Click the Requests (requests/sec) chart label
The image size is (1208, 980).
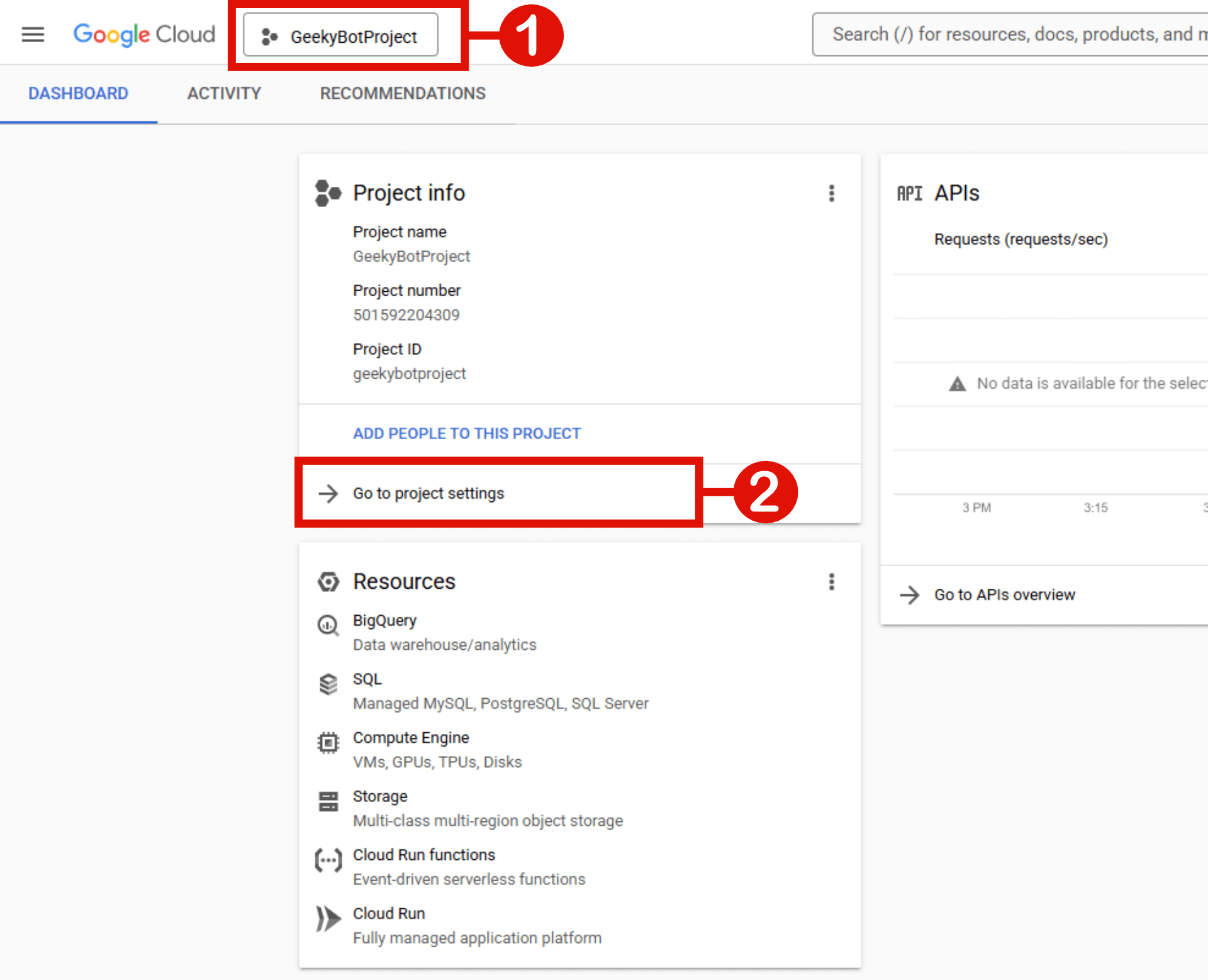[1021, 240]
